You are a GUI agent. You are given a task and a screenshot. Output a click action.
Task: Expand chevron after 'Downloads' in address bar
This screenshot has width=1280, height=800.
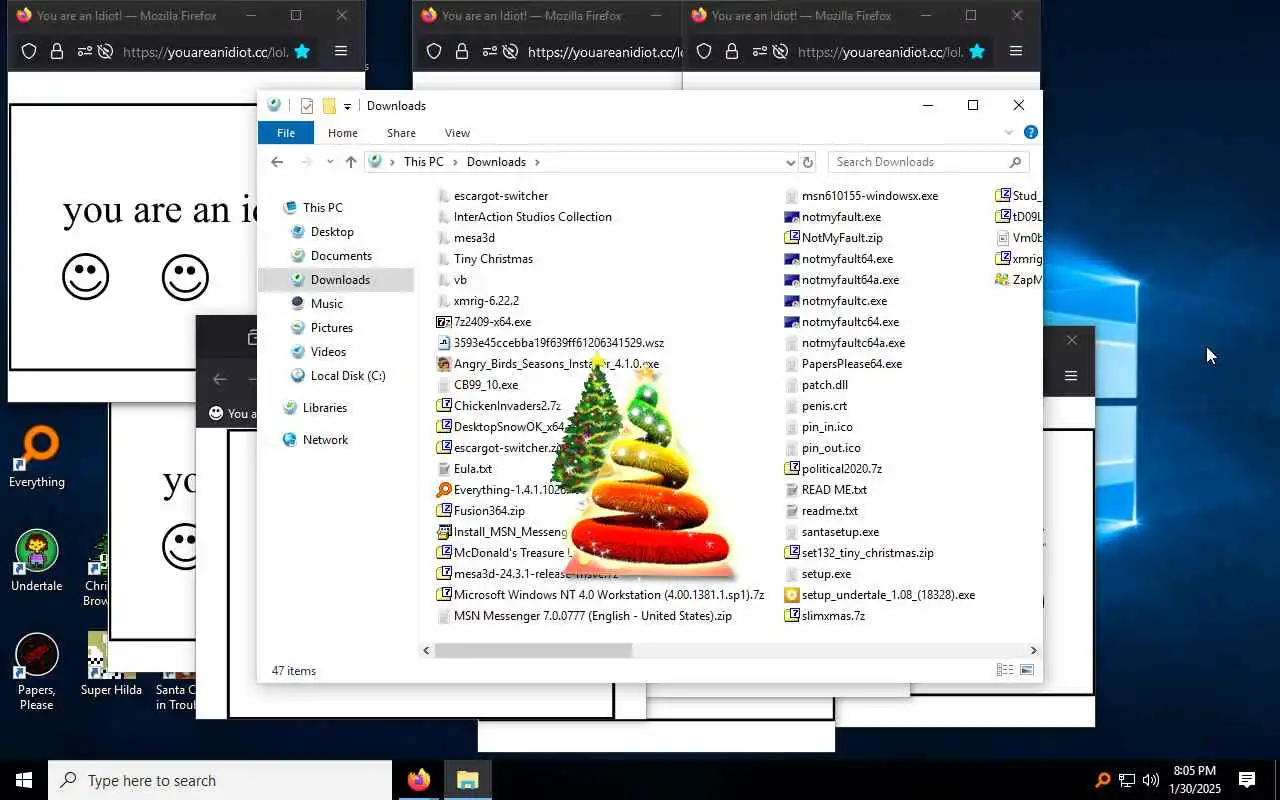click(537, 162)
